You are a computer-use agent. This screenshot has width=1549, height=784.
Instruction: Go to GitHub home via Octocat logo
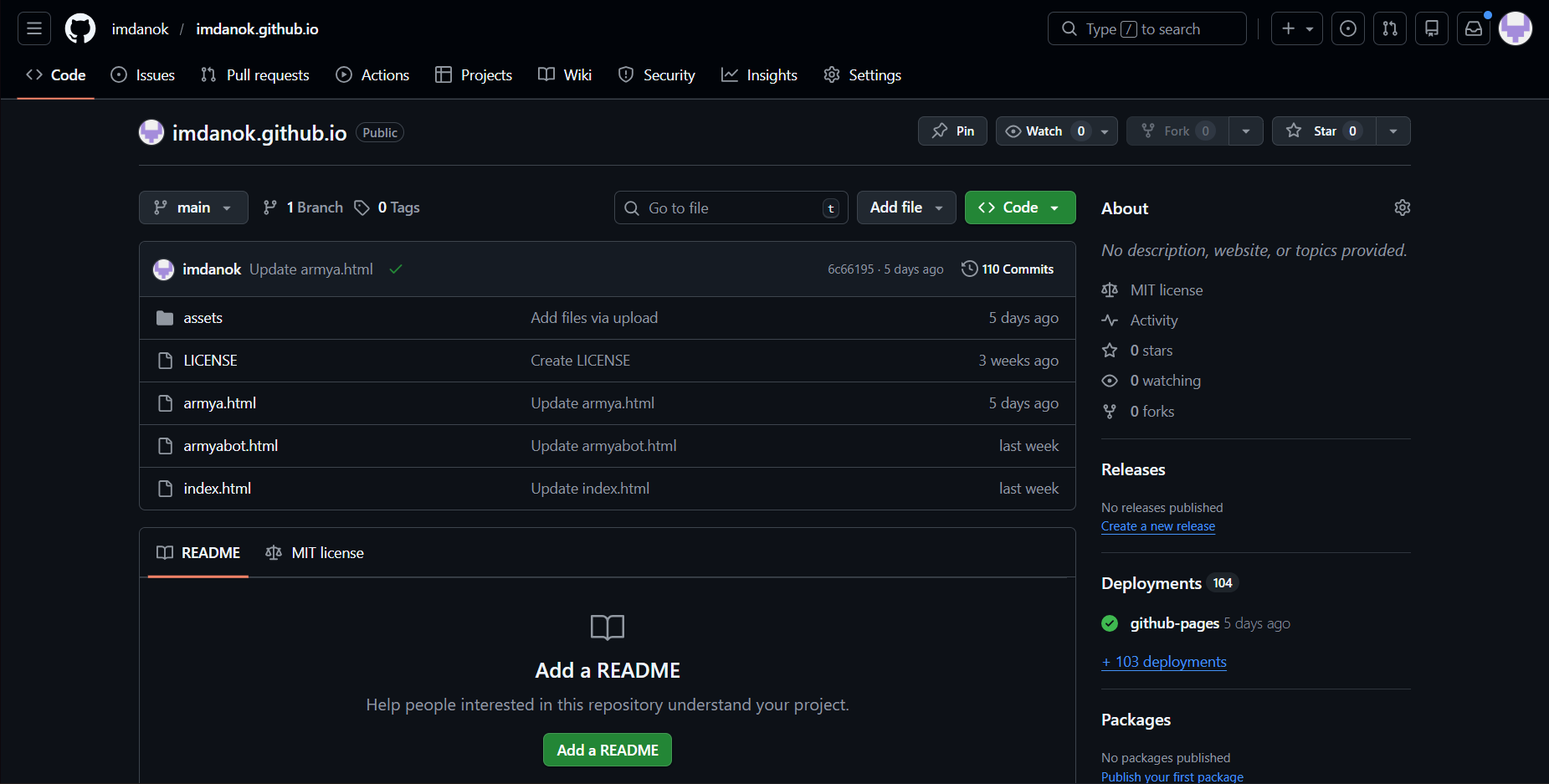coord(80,28)
